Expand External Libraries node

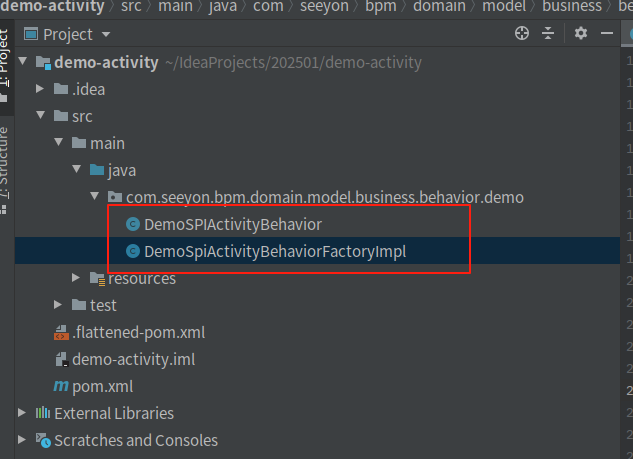click(22, 413)
